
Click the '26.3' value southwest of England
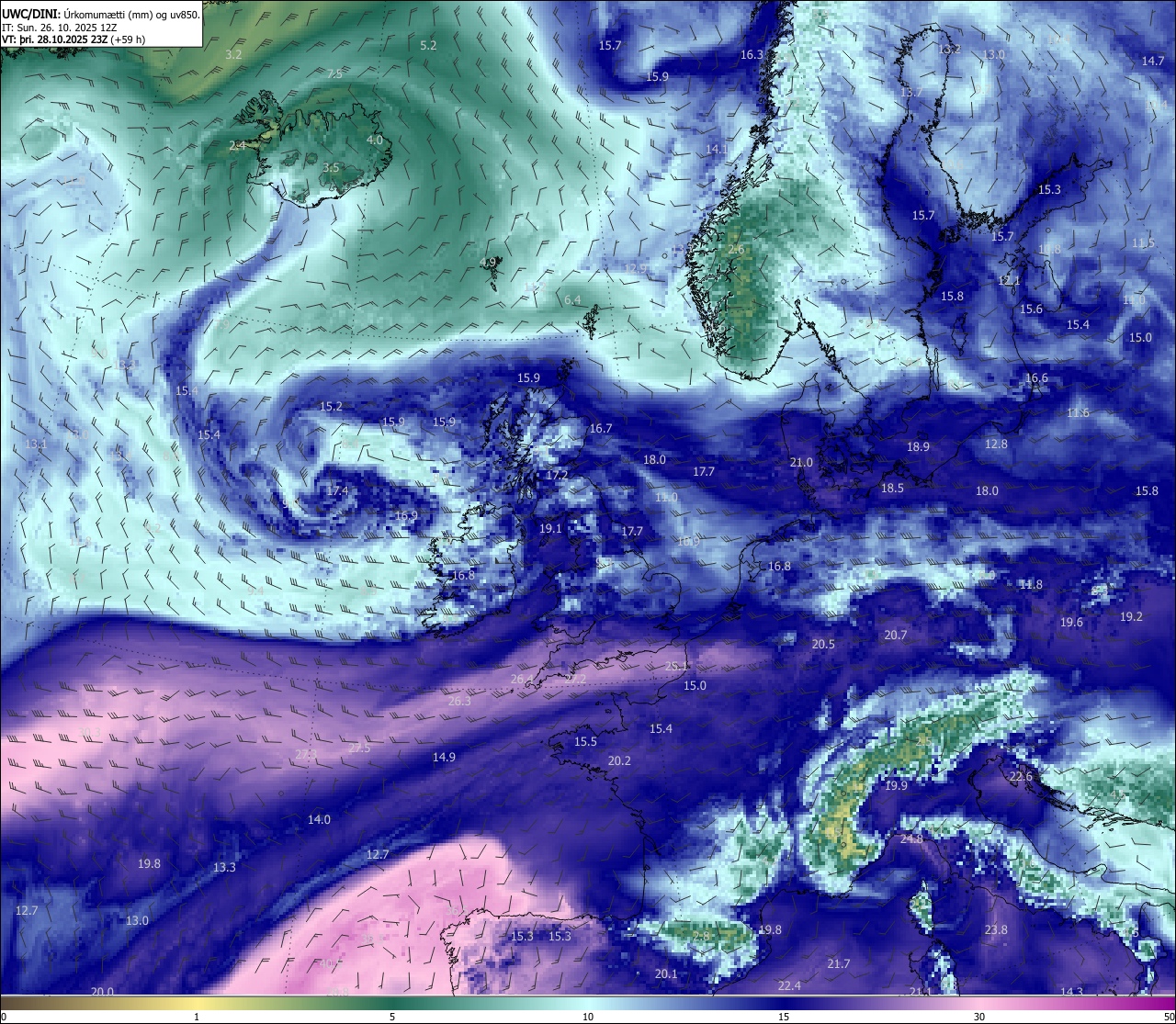459,702
